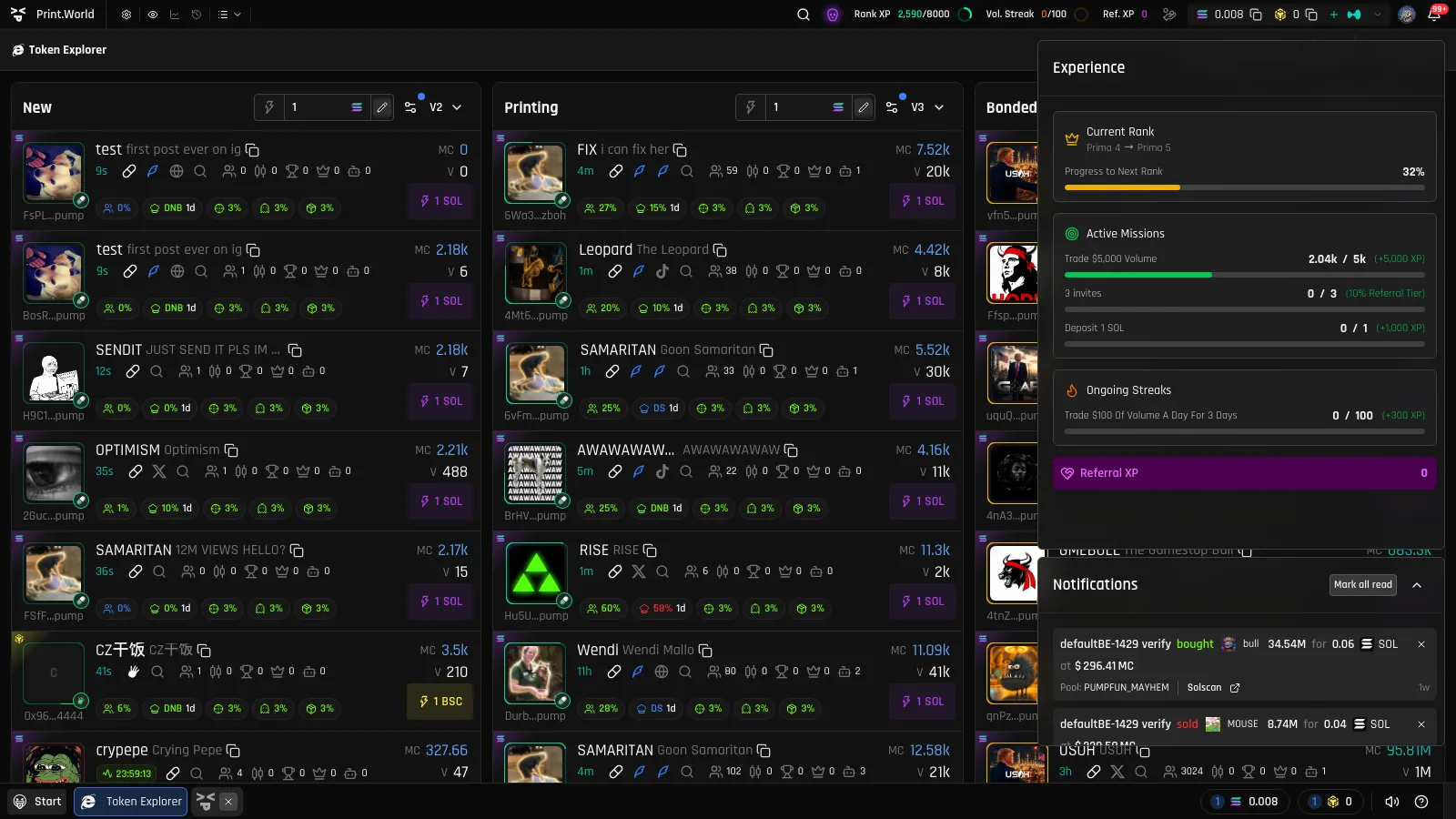Click the Ongoing Streaks flame icon
Viewport: 1456px width, 819px height.
point(1072,390)
